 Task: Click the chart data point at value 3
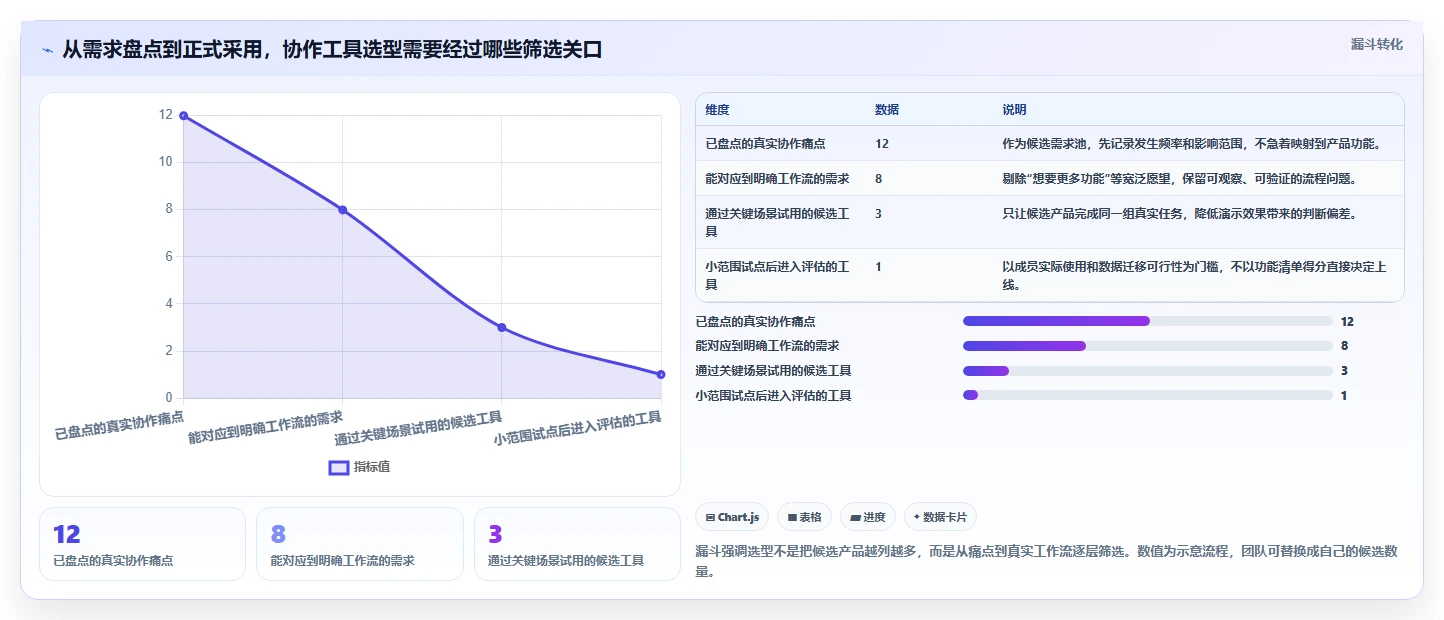pyautogui.click(x=502, y=327)
